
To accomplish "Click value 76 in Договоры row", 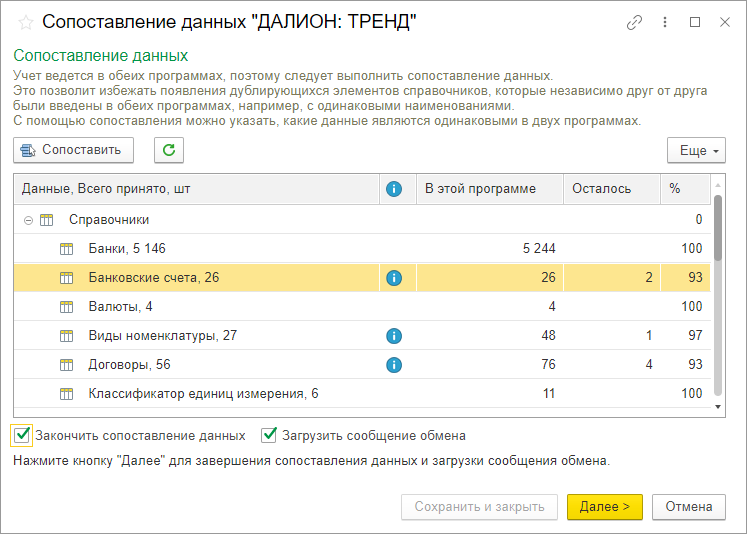I will click(x=548, y=365).
